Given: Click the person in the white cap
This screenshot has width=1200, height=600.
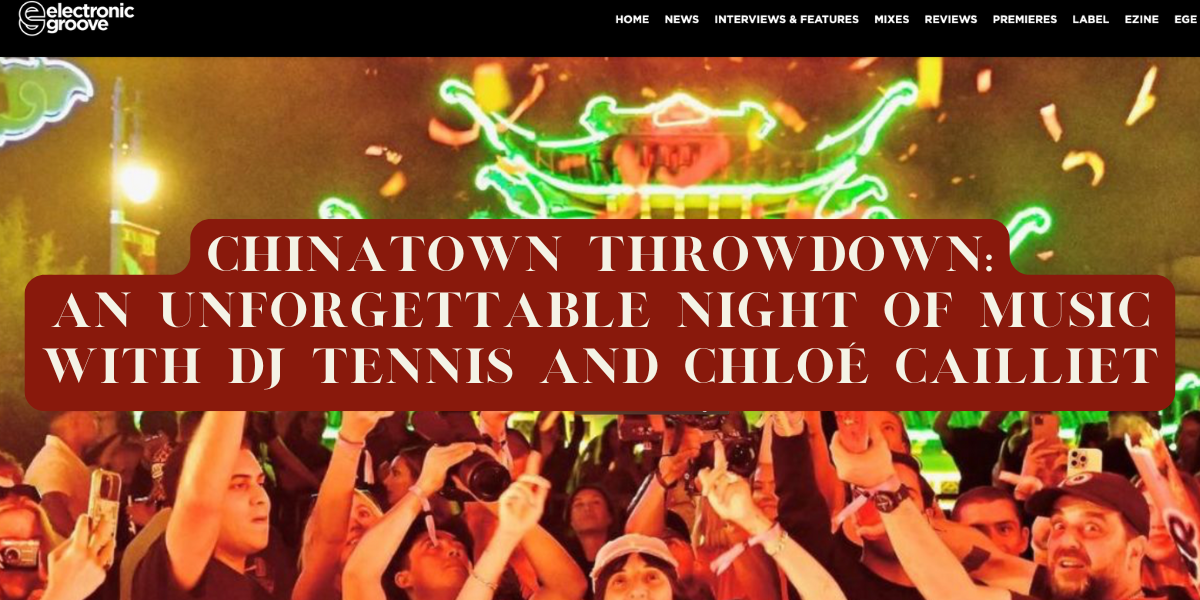Looking at the screenshot, I should (635, 570).
